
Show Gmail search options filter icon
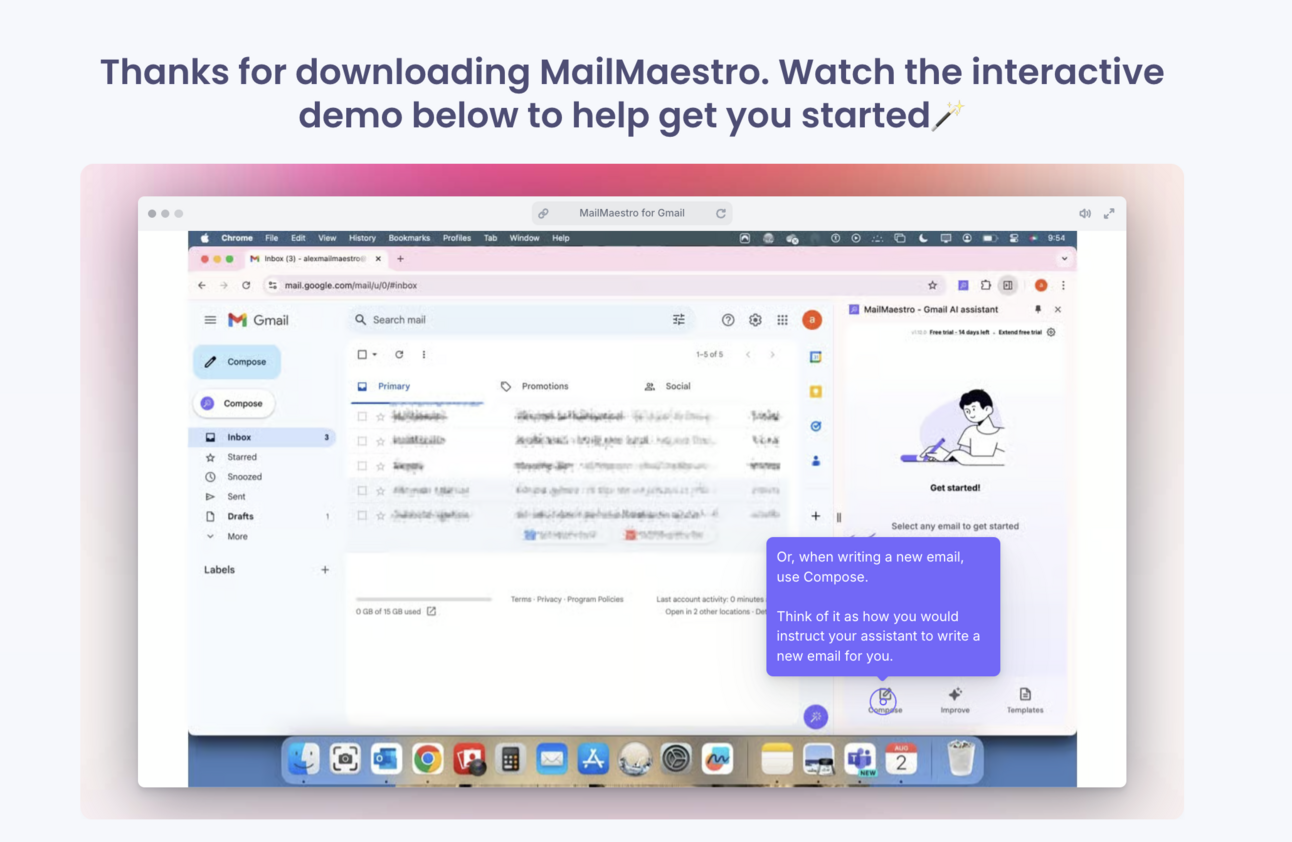679,320
